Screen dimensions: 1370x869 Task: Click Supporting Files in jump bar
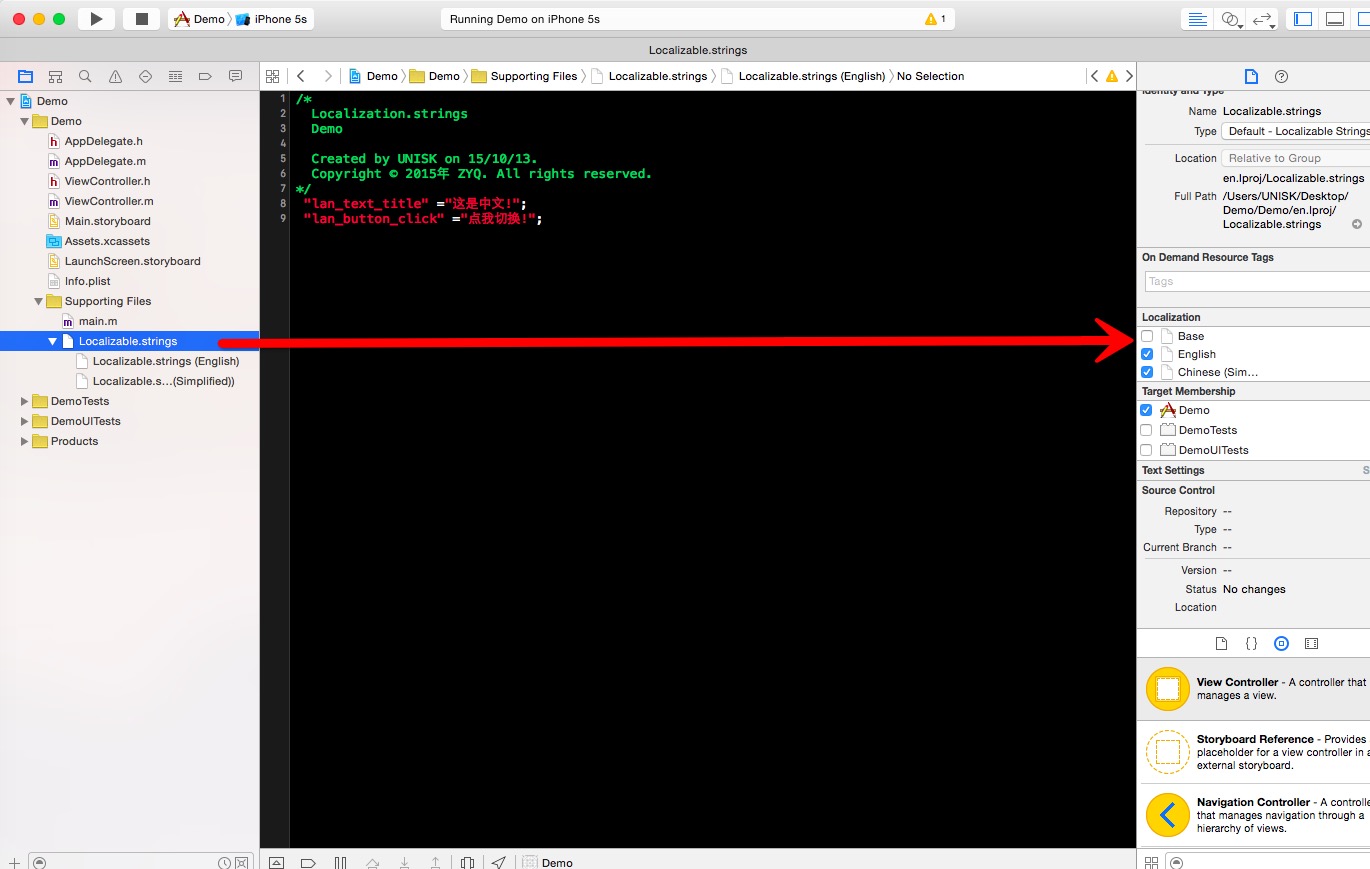pyautogui.click(x=524, y=76)
